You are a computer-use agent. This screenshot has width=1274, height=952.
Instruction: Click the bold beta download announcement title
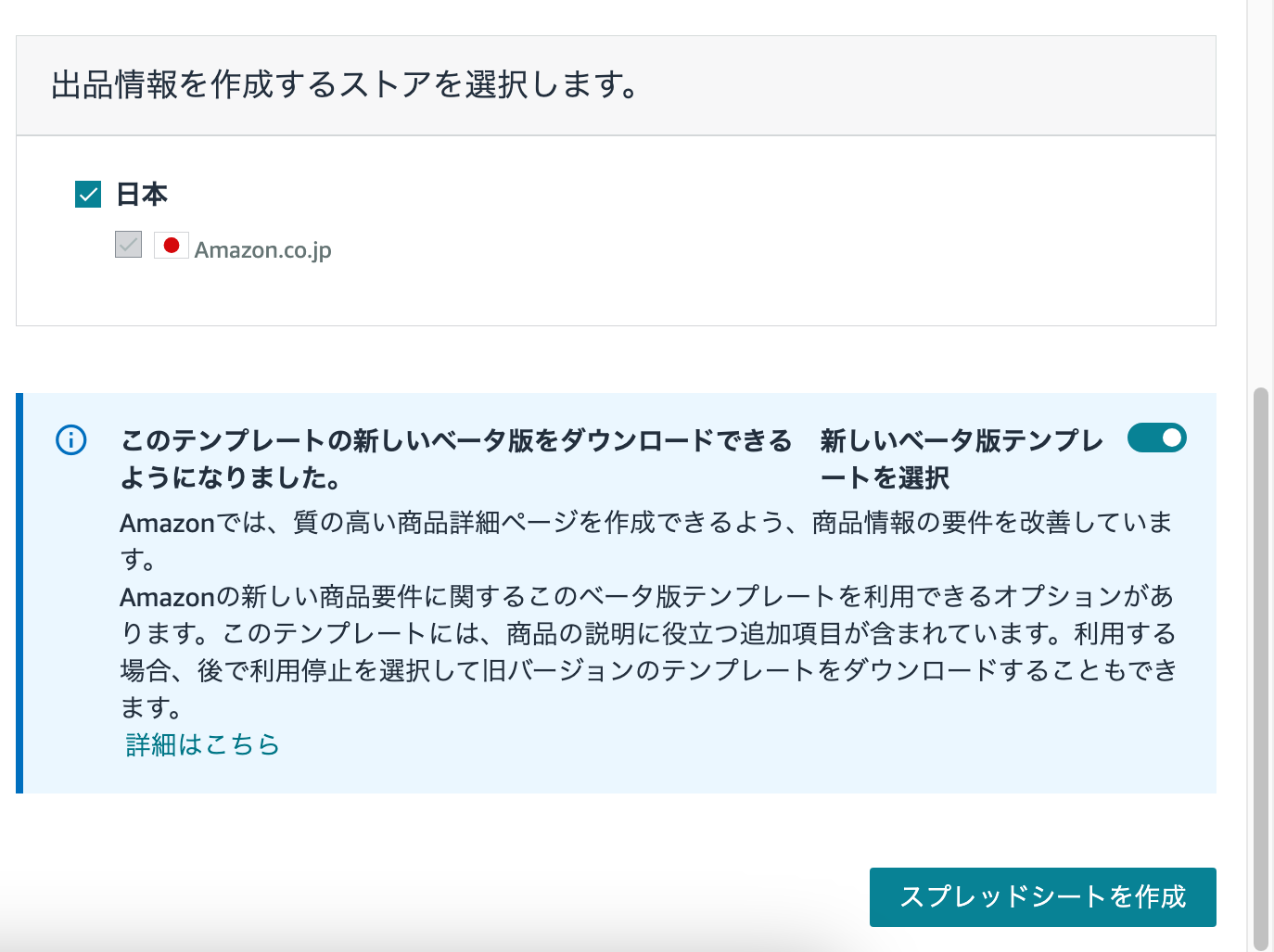point(455,459)
